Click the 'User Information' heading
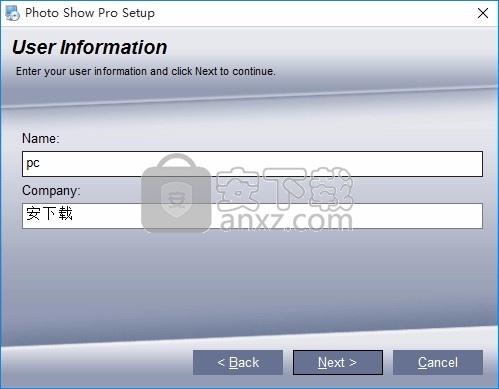 pos(90,47)
